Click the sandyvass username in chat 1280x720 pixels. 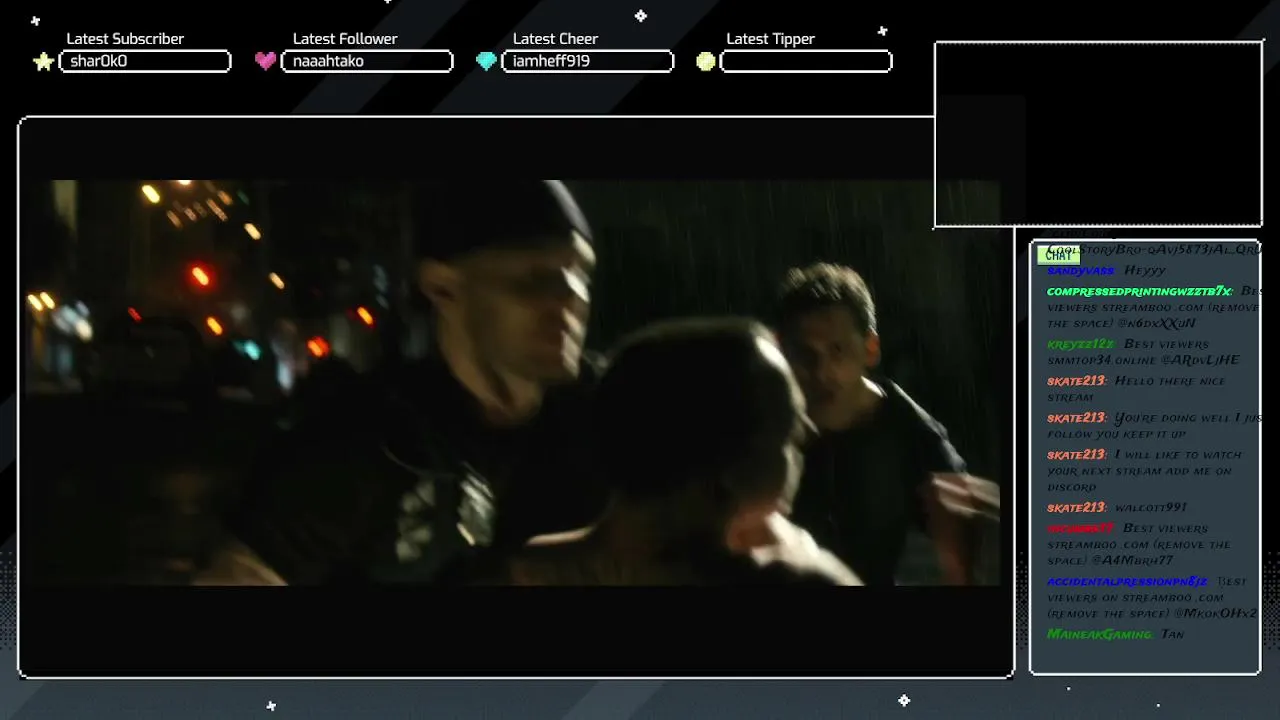[x=1080, y=271]
